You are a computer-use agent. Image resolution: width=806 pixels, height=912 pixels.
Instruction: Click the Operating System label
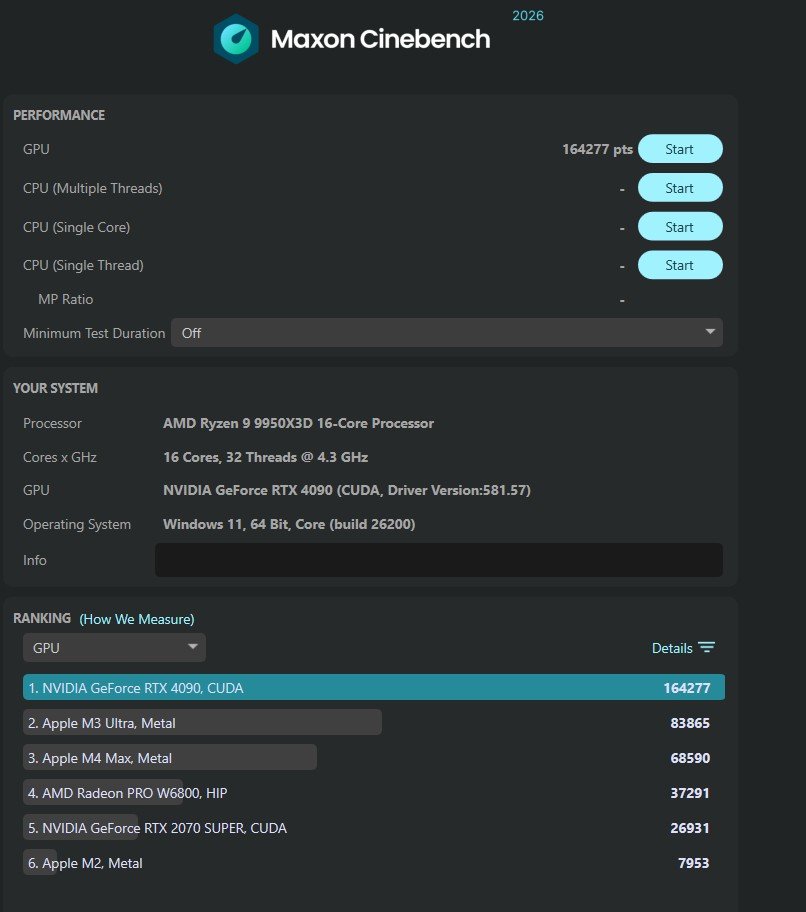coord(77,525)
